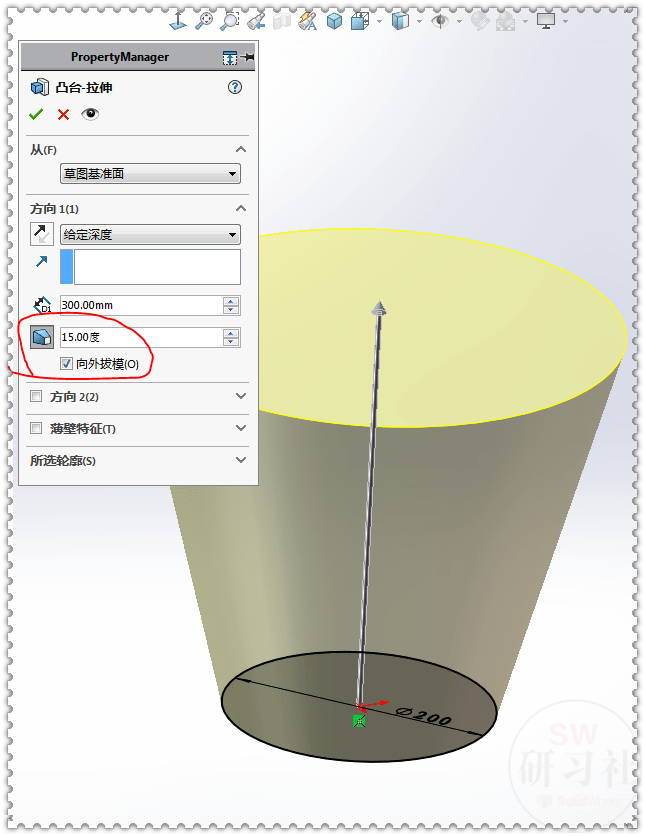Screen dimensions: 645x836
Task: Open View Settings dropdown arrow
Action: click(565, 22)
